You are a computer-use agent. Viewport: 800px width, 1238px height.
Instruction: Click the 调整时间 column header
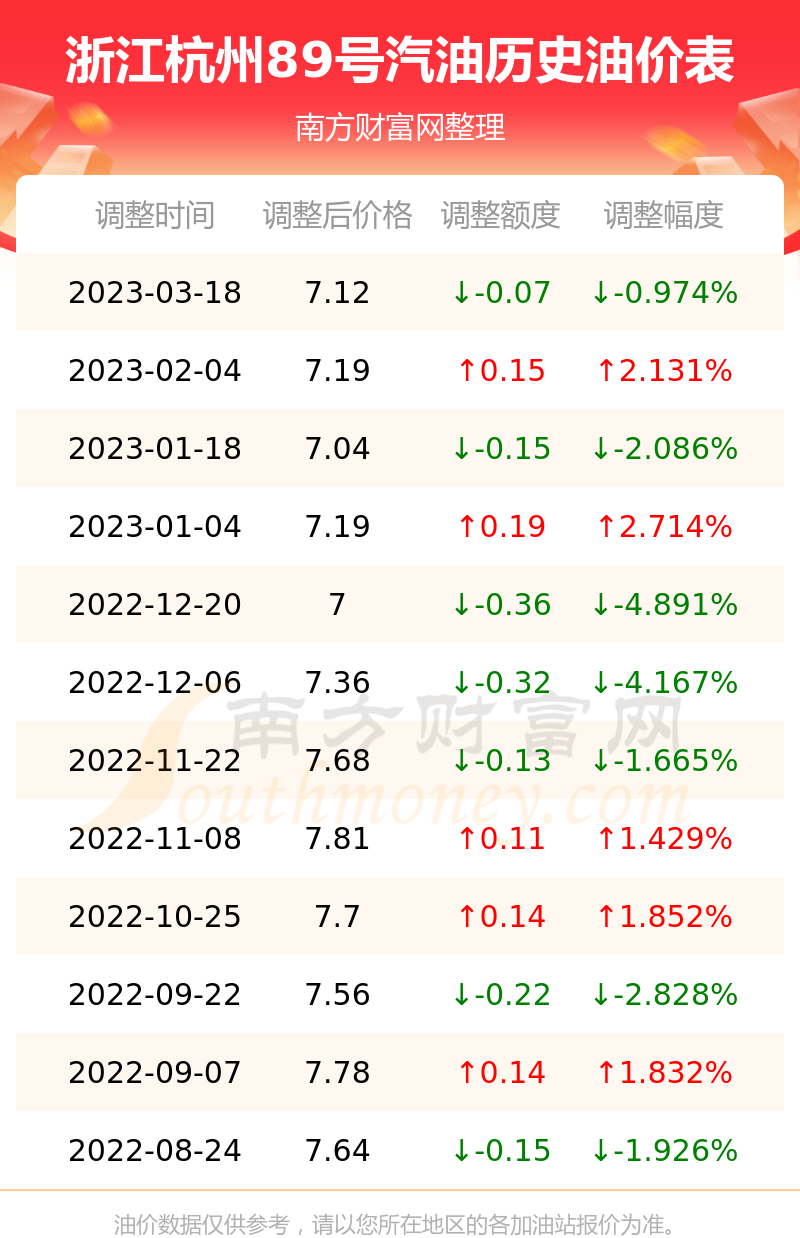[x=155, y=215]
